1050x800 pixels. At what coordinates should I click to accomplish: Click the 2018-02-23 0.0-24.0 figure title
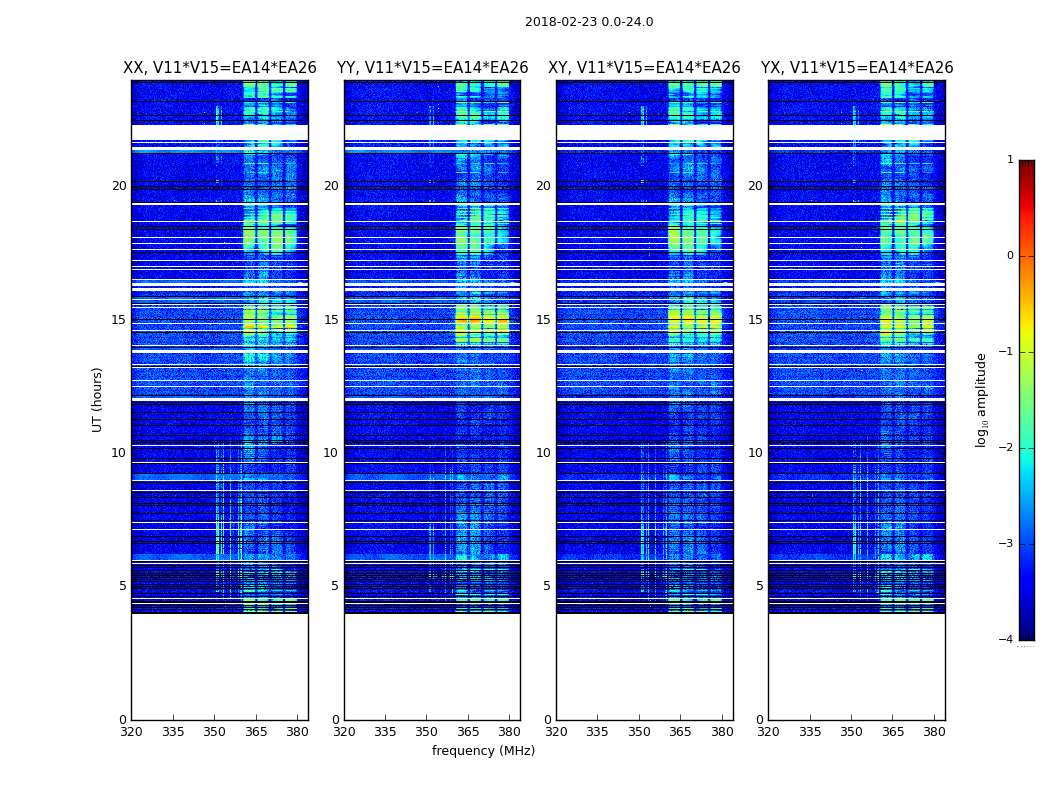click(589, 22)
